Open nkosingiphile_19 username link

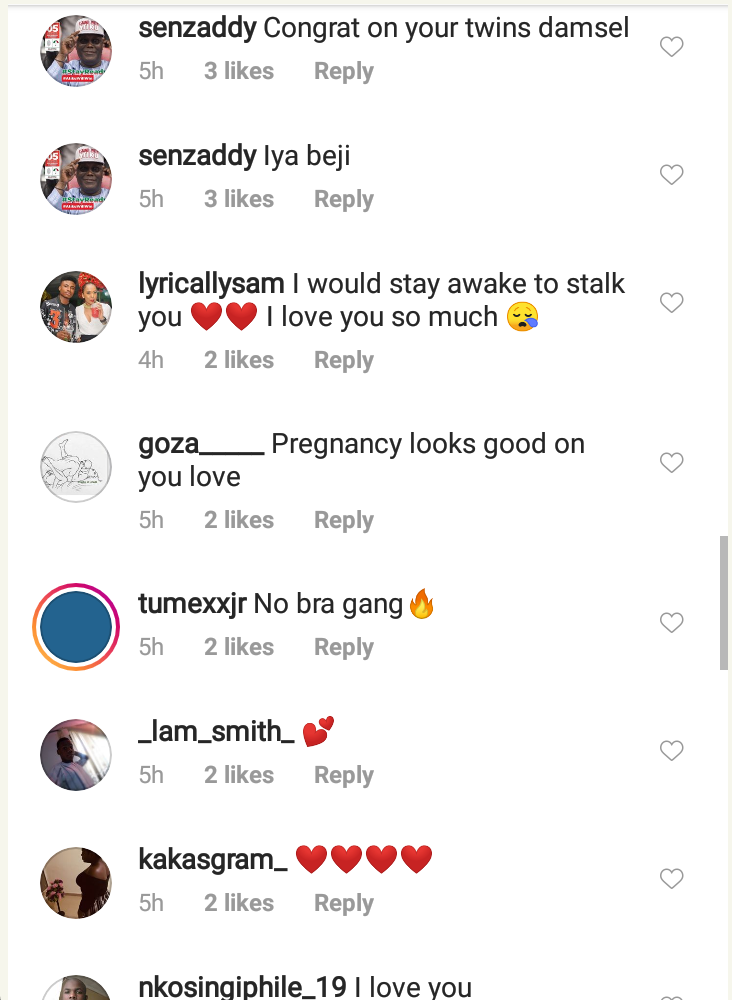point(242,988)
